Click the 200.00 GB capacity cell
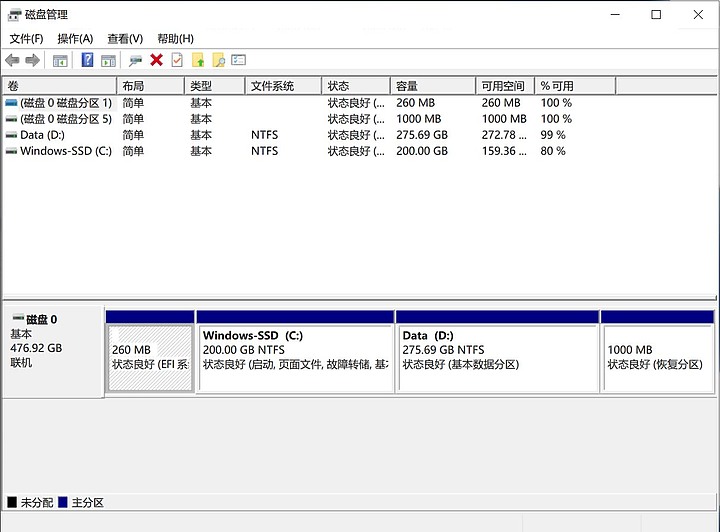This screenshot has width=720, height=532. [x=422, y=151]
